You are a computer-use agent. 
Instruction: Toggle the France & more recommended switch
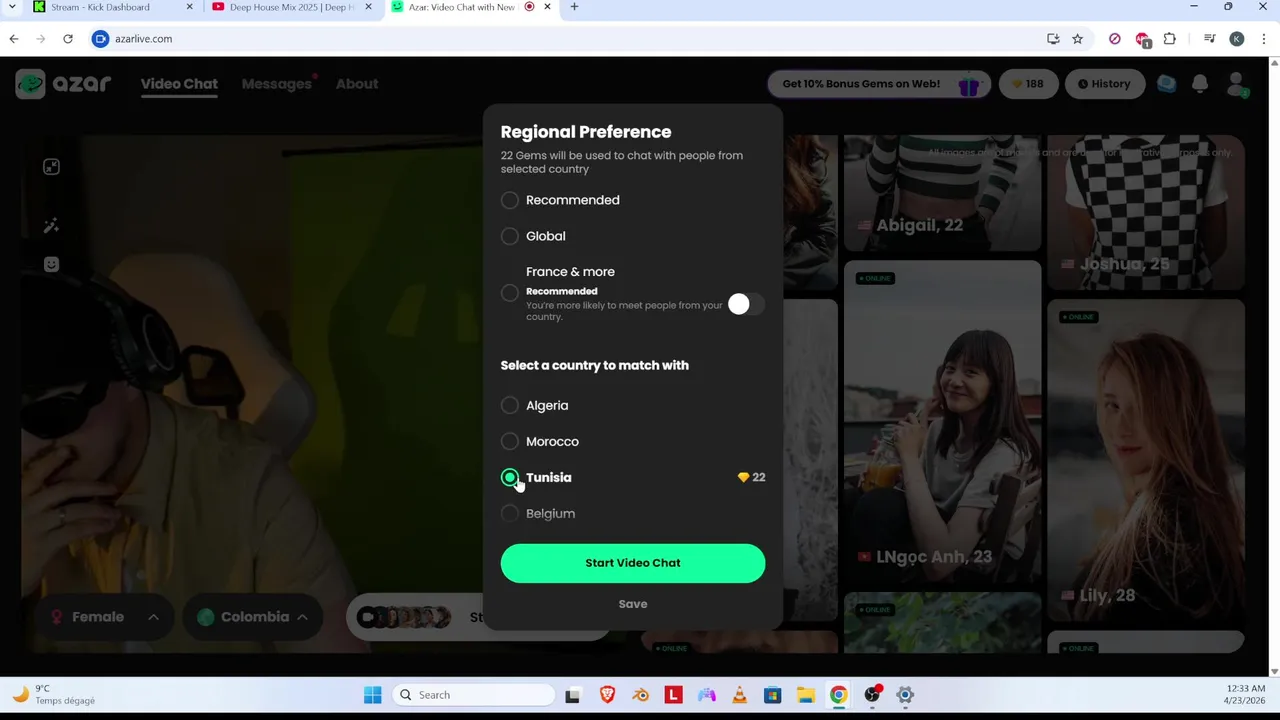(x=746, y=304)
